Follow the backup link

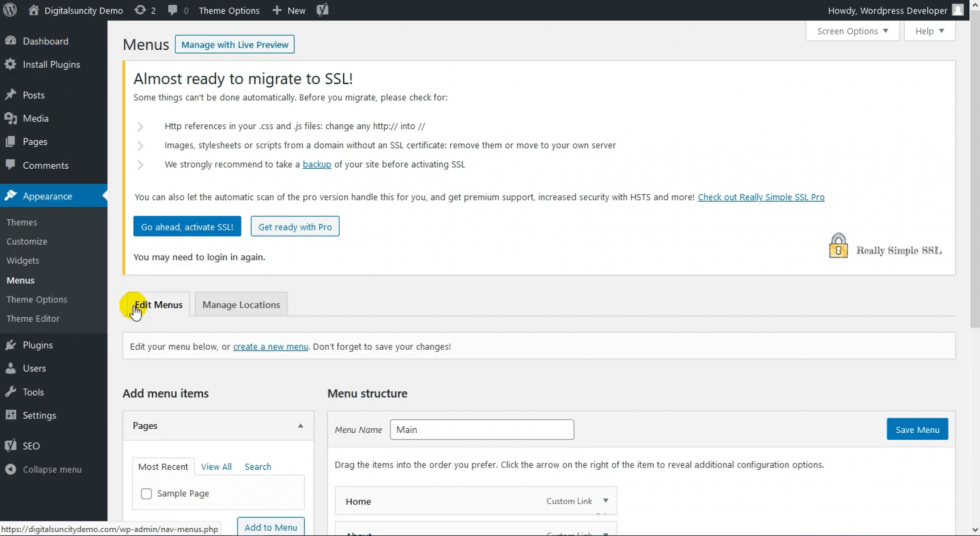tap(317, 164)
